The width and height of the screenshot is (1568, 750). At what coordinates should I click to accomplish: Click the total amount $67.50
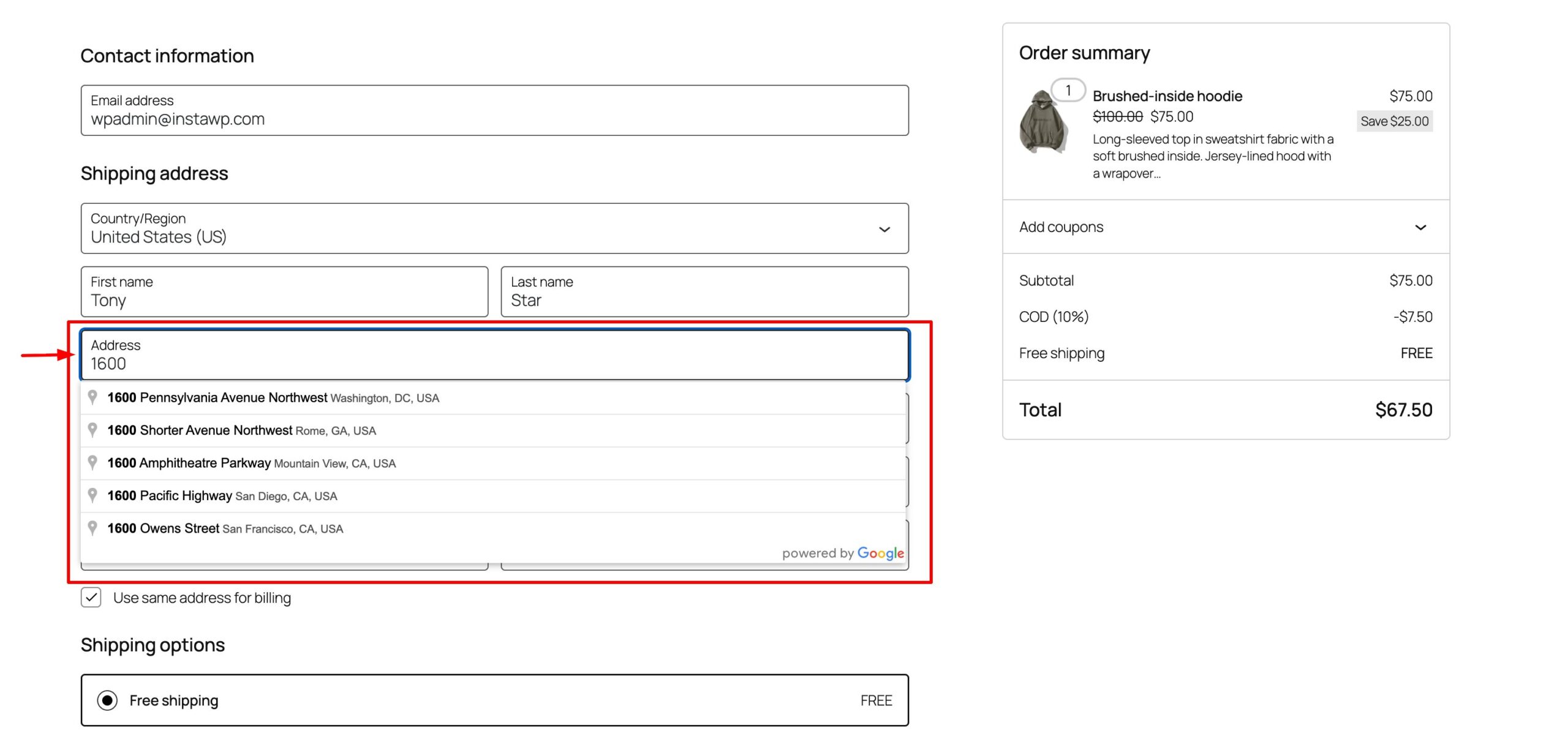tap(1404, 410)
